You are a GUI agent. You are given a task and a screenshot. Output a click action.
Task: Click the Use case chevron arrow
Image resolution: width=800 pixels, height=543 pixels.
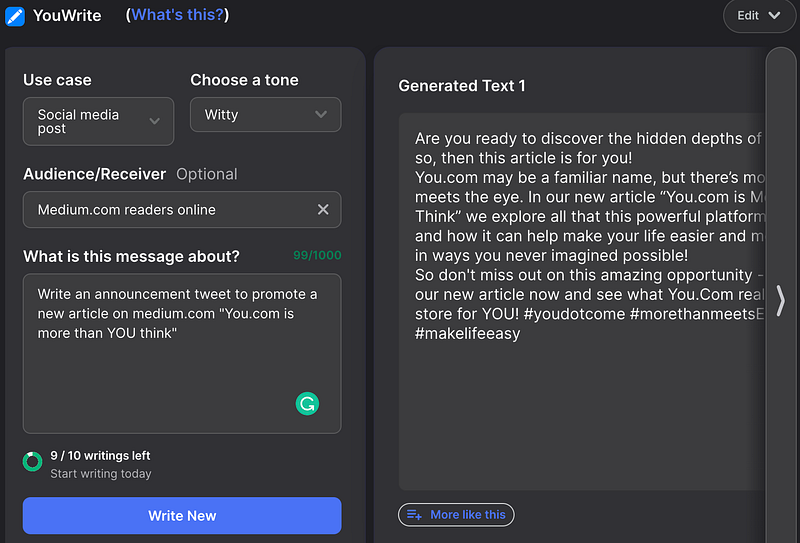coord(155,122)
